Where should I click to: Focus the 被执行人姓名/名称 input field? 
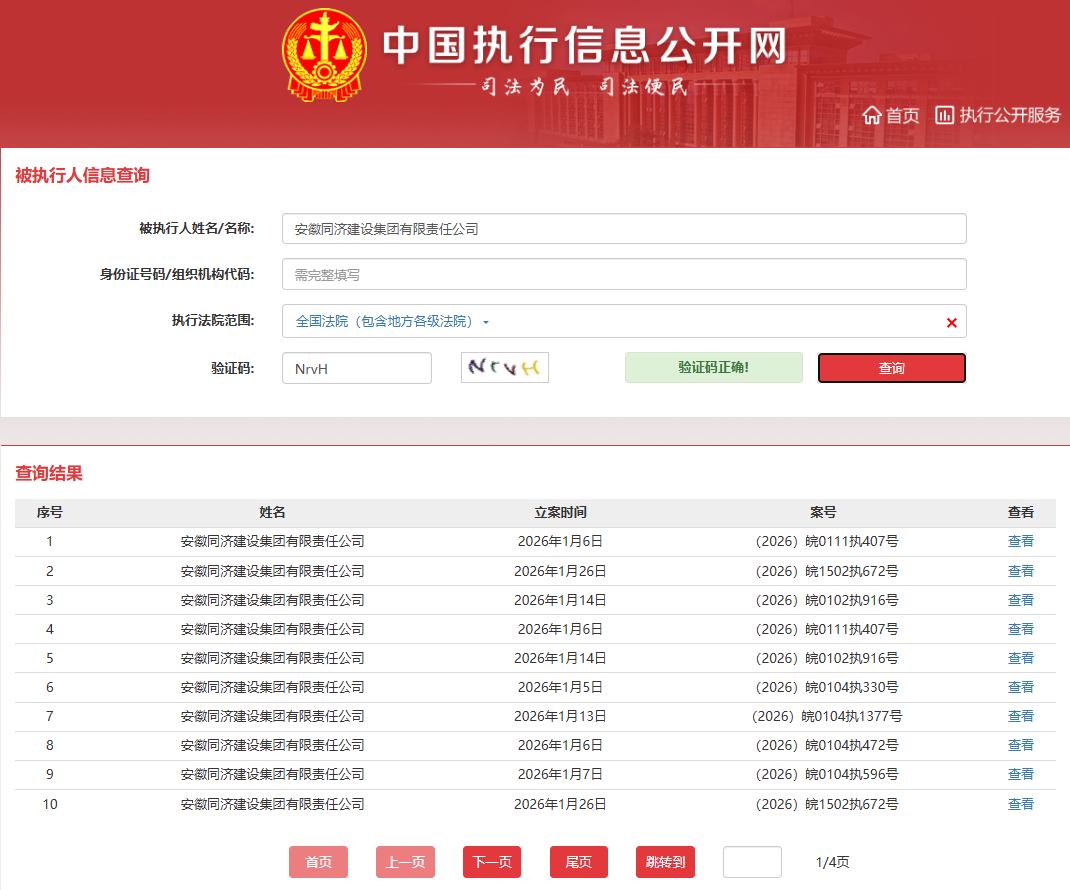coord(624,229)
